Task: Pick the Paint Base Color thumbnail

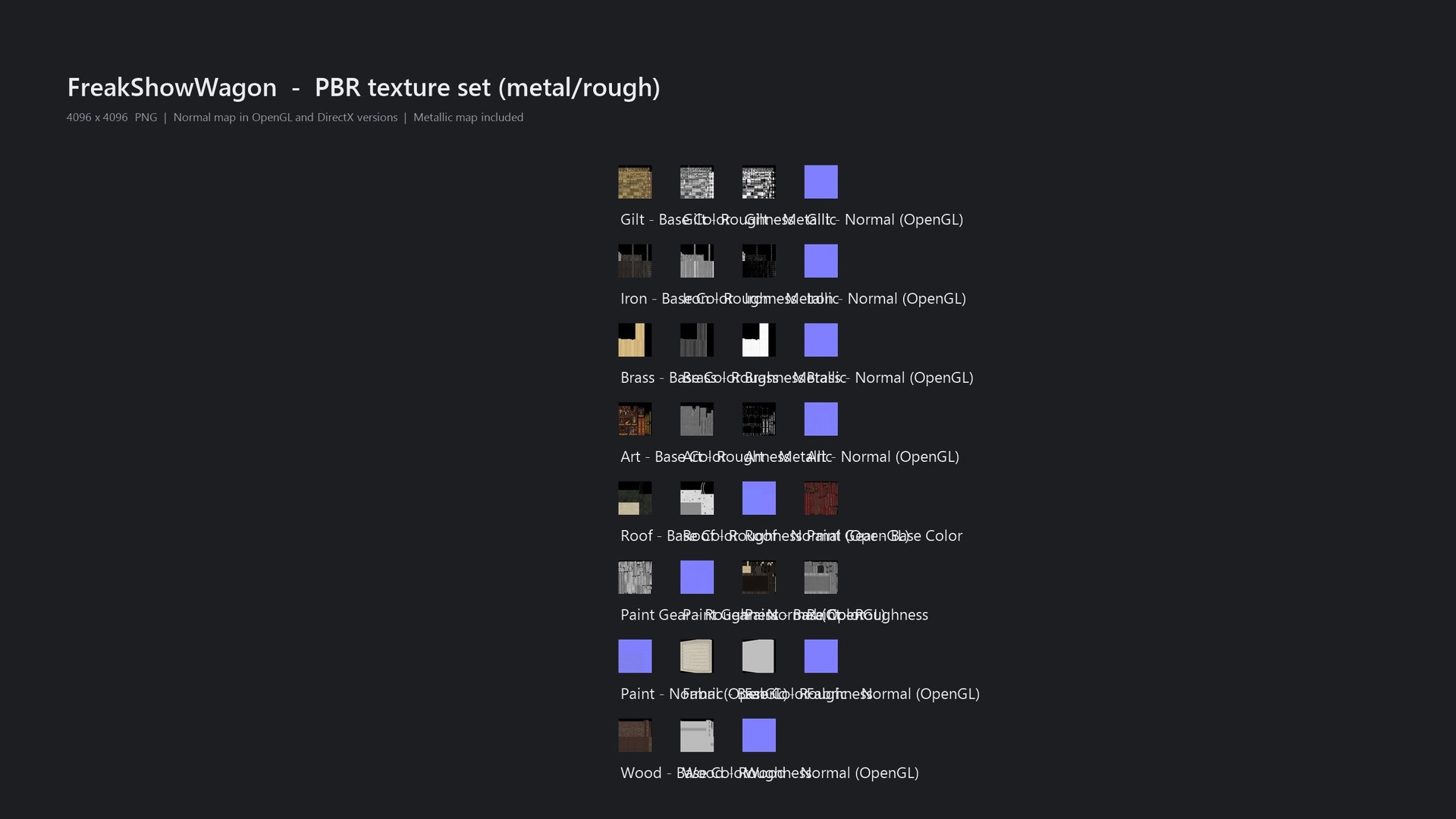Action: coord(759,577)
